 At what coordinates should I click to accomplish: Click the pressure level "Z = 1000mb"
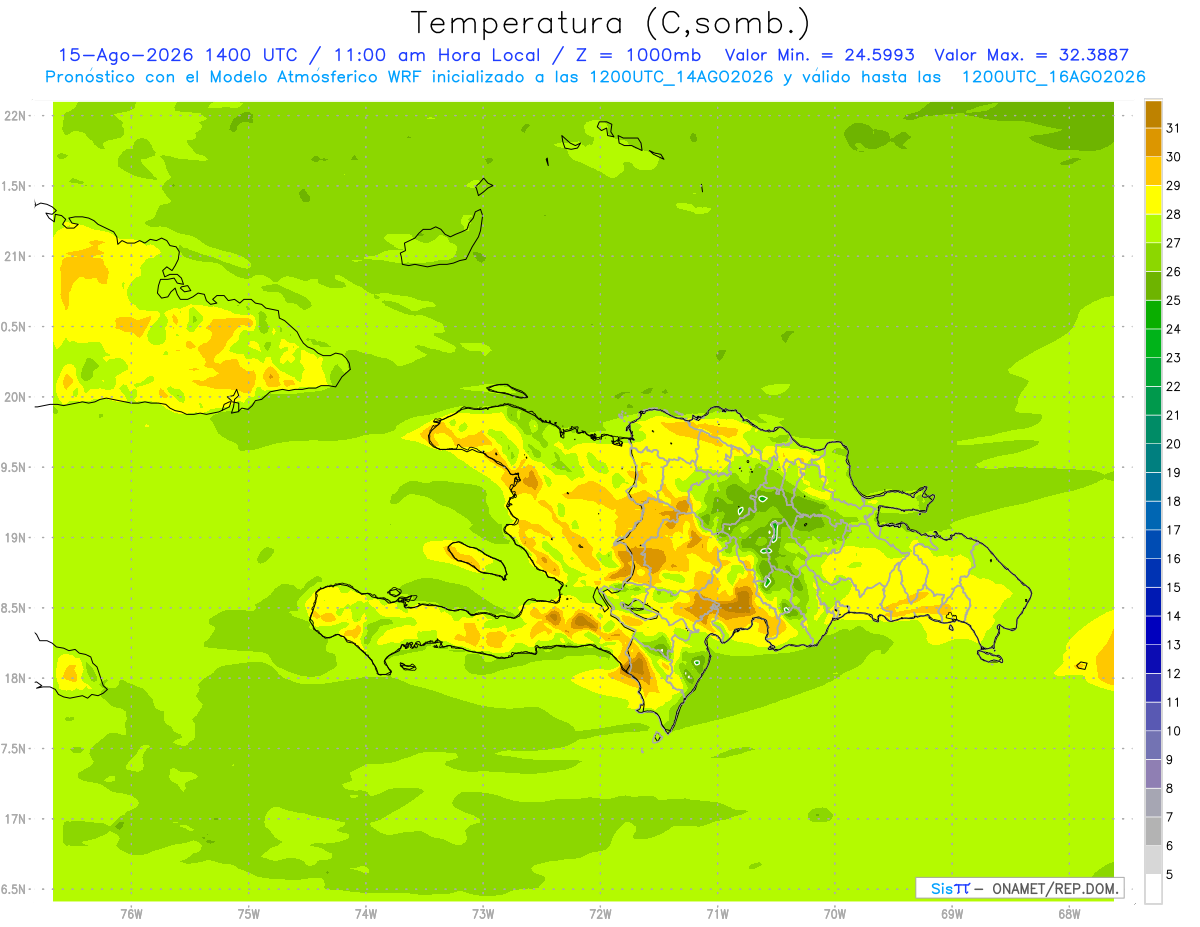click(642, 55)
